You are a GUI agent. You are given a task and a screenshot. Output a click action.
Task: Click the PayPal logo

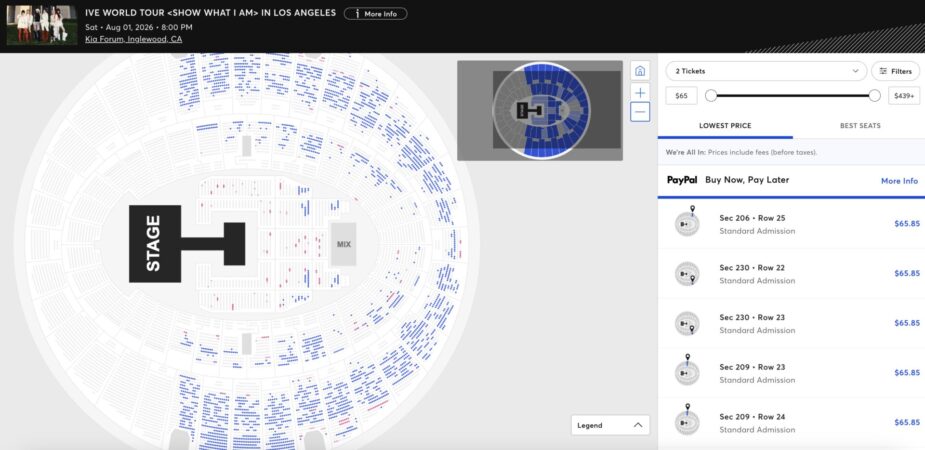coord(683,180)
